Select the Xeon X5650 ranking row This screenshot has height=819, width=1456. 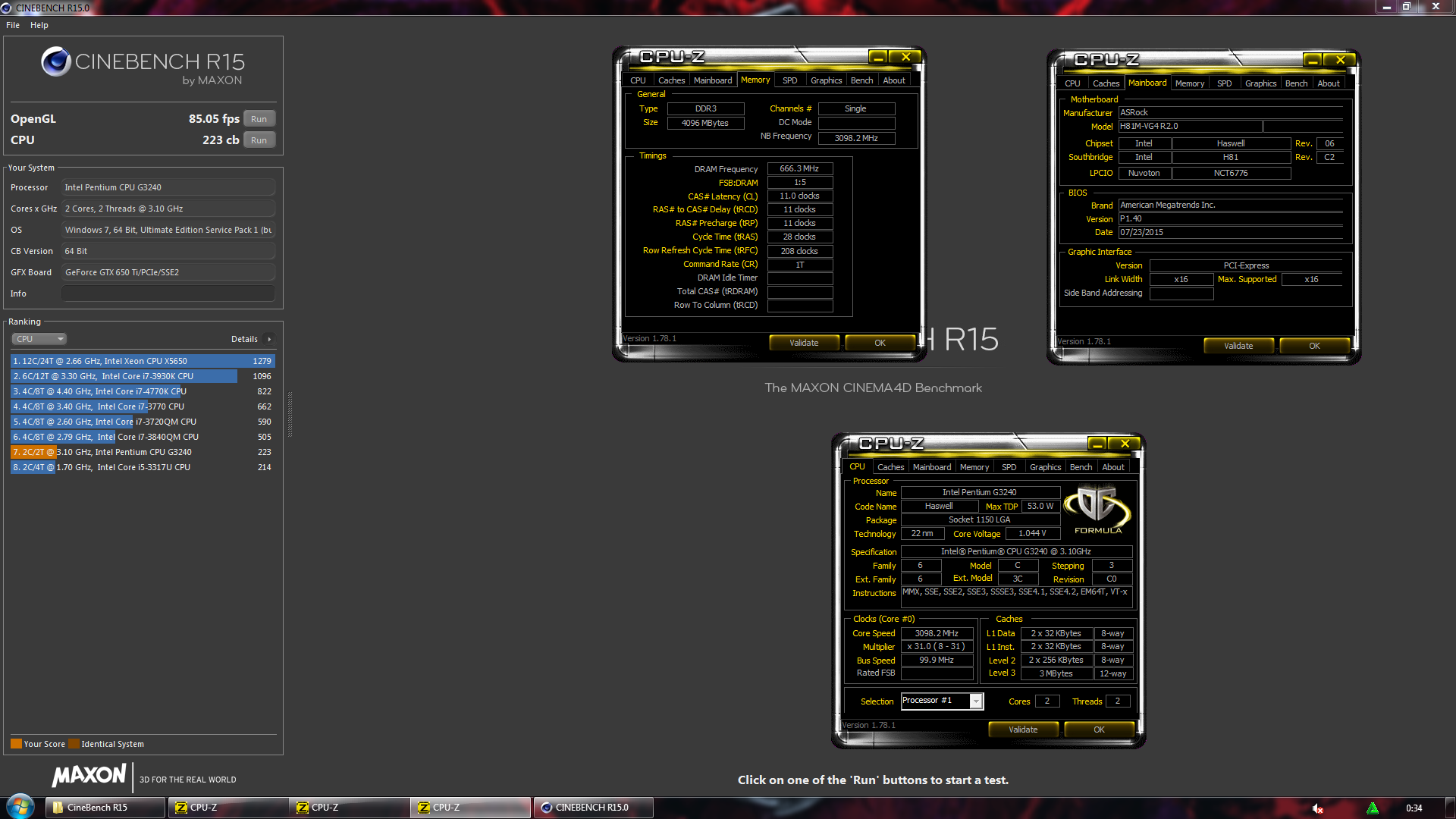pyautogui.click(x=143, y=361)
